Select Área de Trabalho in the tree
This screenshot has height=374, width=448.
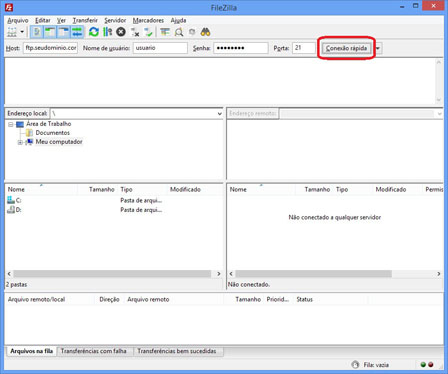(x=49, y=124)
